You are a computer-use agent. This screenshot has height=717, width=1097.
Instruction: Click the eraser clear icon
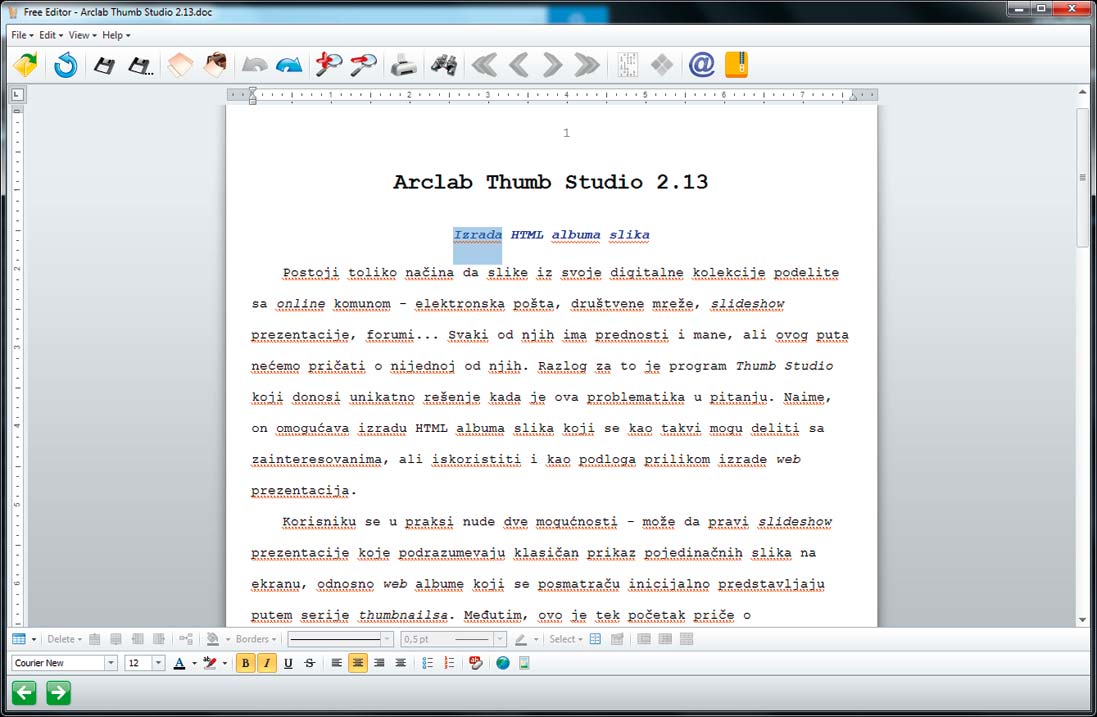point(180,65)
